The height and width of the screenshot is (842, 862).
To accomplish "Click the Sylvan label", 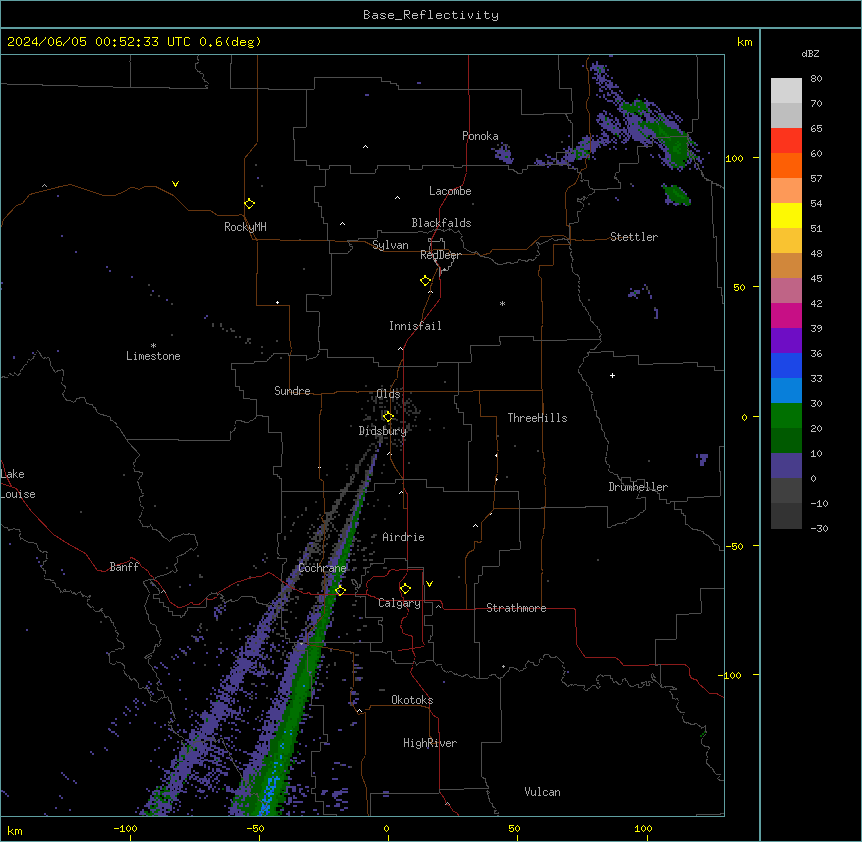I will point(390,245).
